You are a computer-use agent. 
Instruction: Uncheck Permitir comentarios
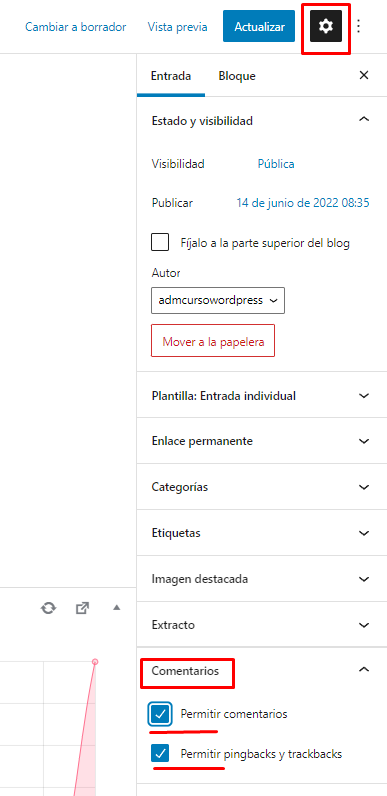160,714
